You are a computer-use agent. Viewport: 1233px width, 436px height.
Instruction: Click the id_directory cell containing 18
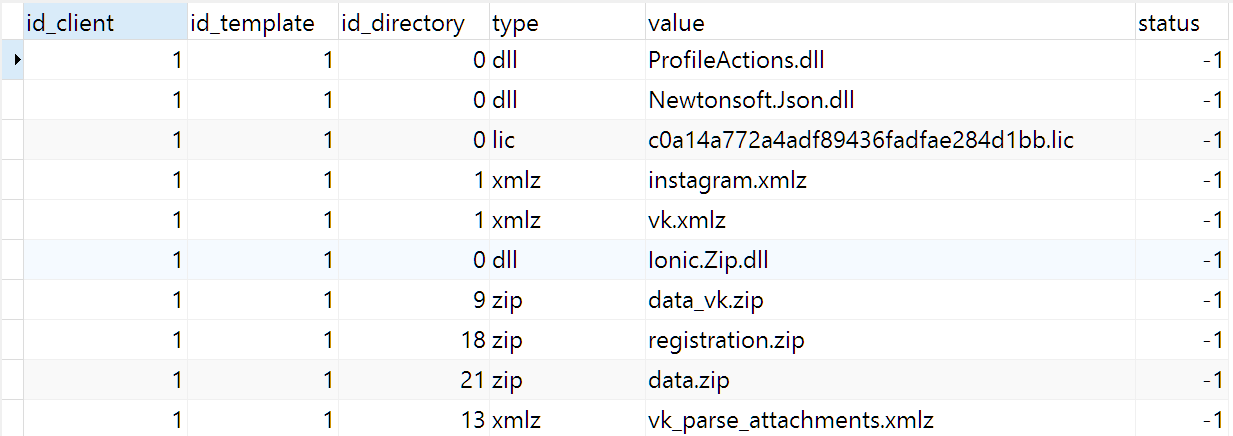(414, 340)
